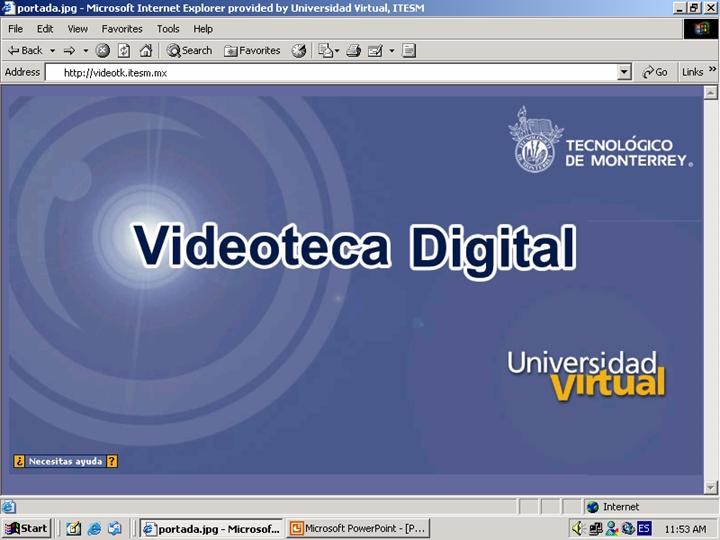The height and width of the screenshot is (540, 720).
Task: Open the Favorites menu
Action: point(122,29)
